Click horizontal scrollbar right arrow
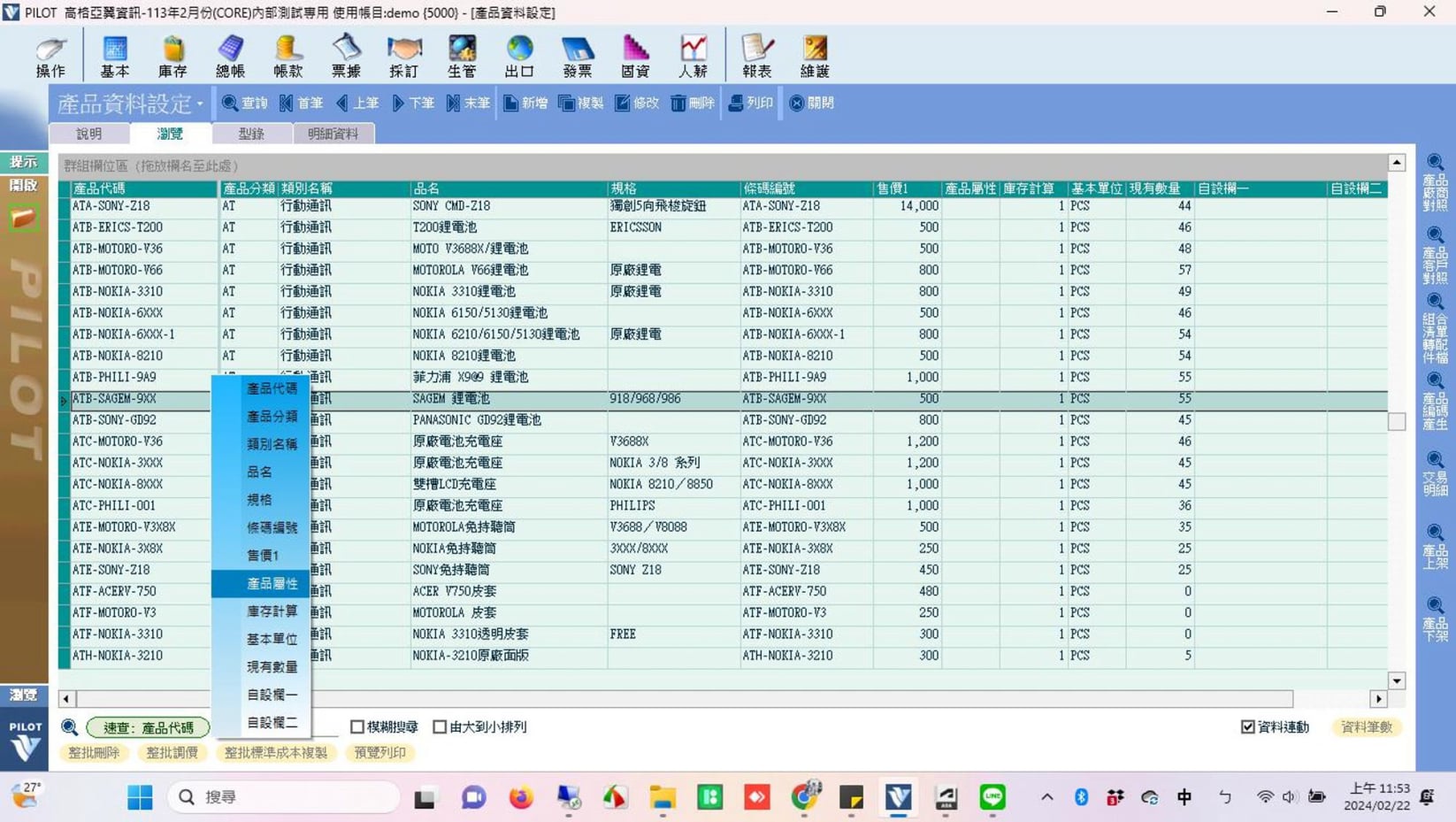Image resolution: width=1456 pixels, height=822 pixels. click(x=1378, y=699)
